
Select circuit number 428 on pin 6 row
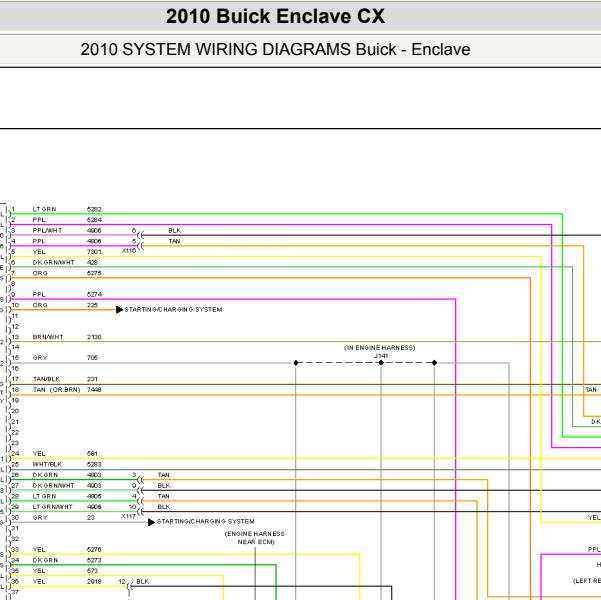92,263
